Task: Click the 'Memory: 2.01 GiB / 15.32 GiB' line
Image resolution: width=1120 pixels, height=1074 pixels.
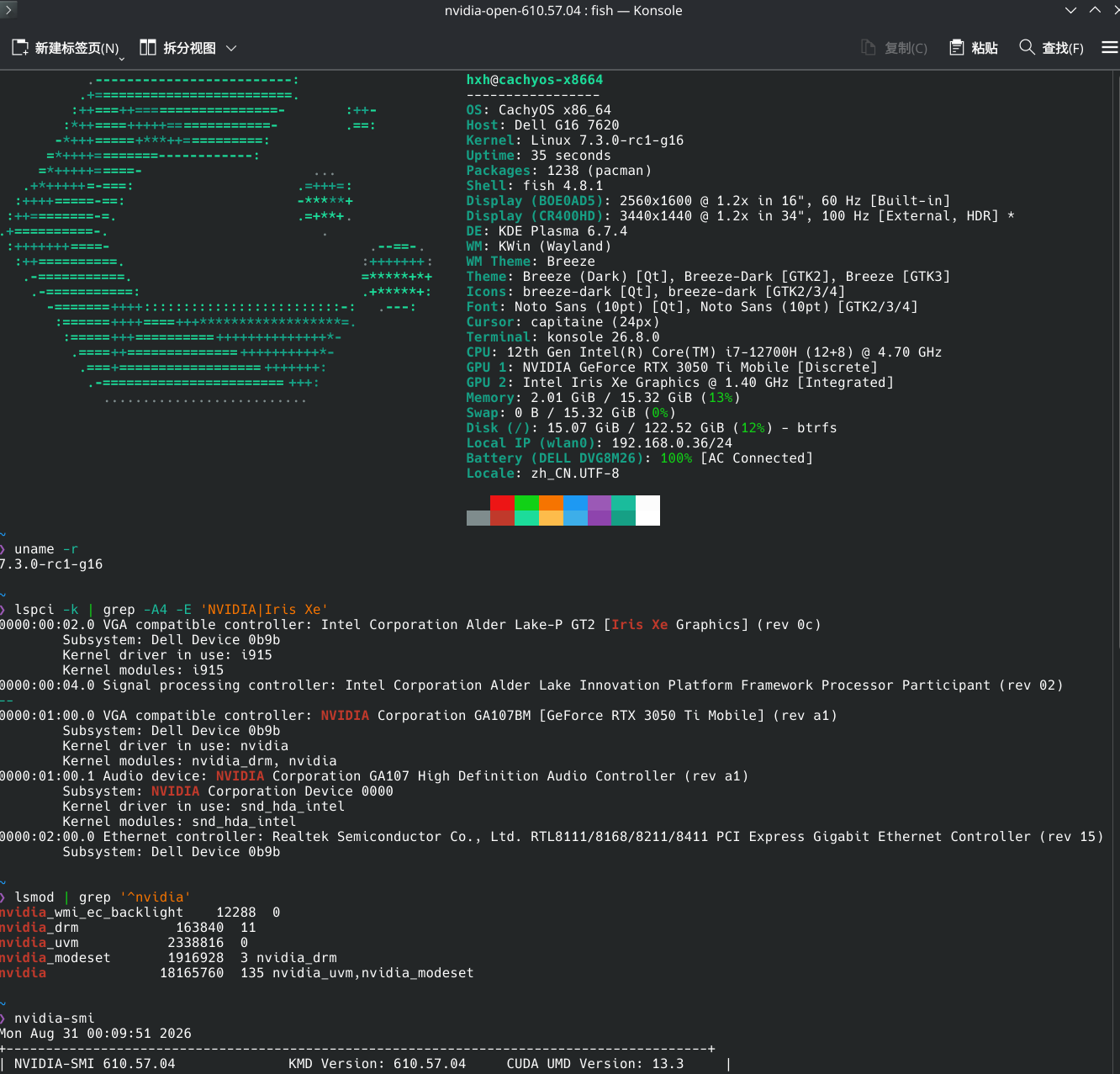Action: click(604, 398)
